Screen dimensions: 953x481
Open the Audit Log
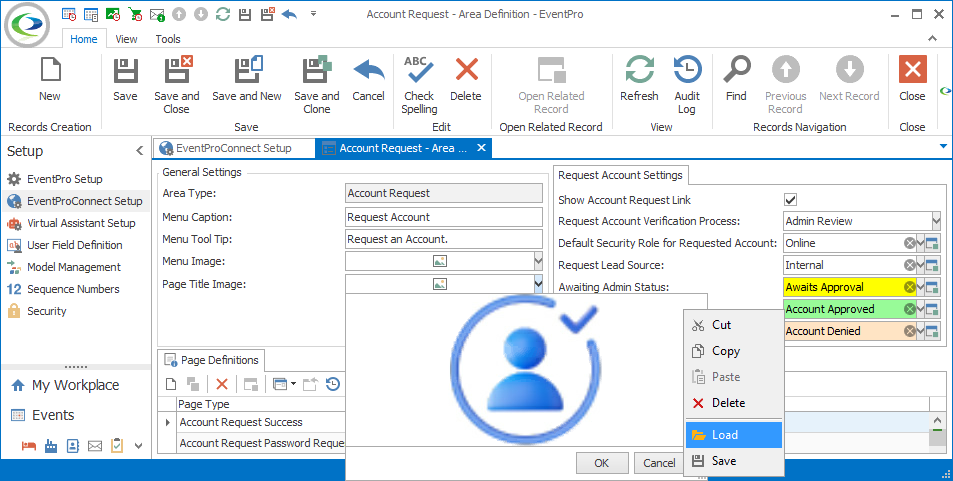(687, 85)
